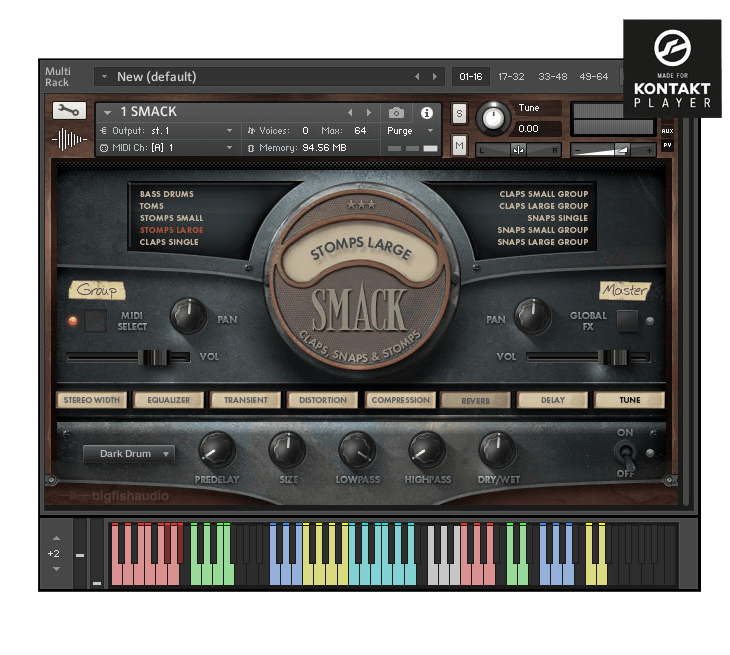Toggle the GLOBAL FX square button
Screen dimensions: 730x655
627,321
